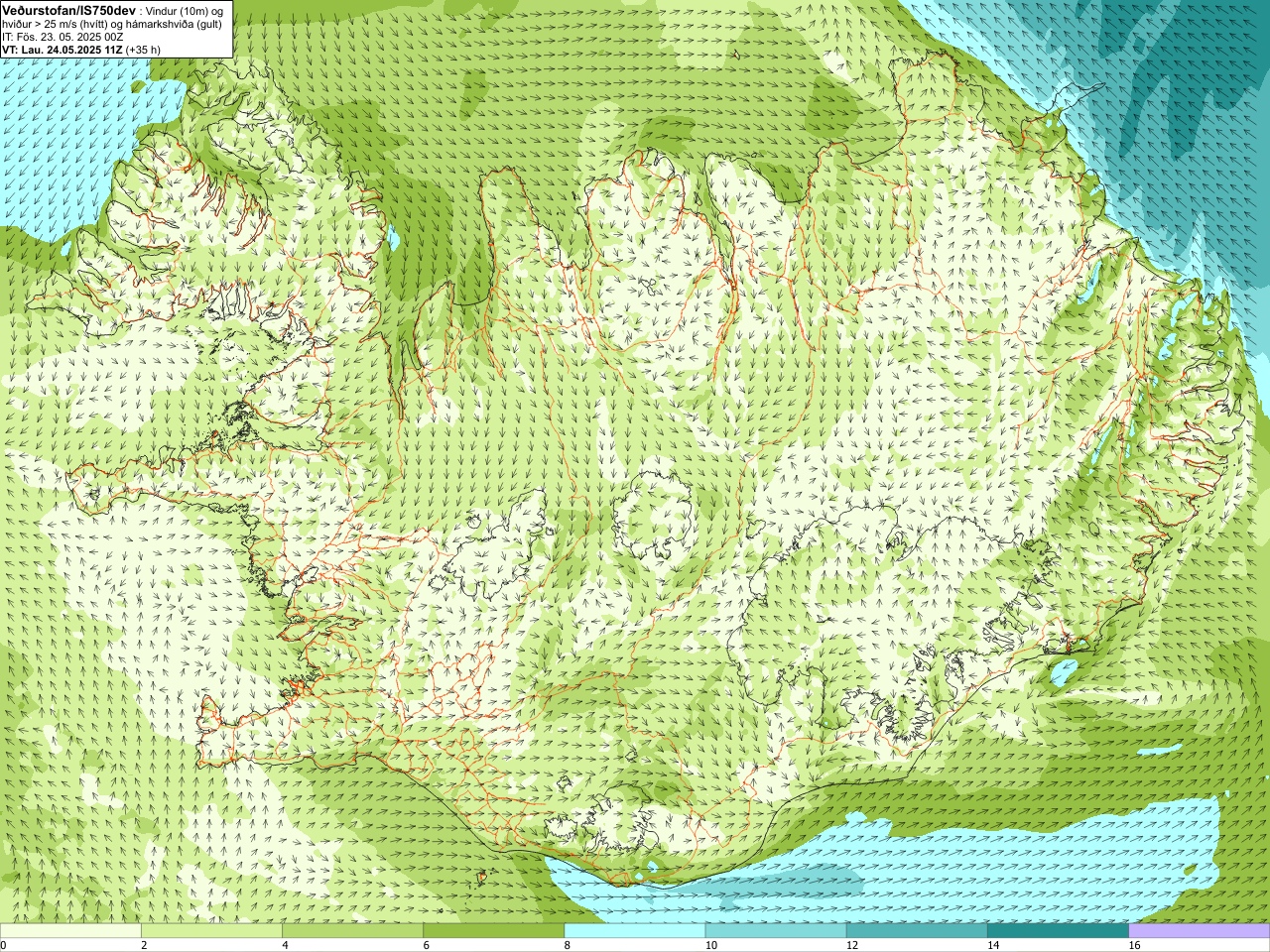This screenshot has height=952, width=1270.
Task: Choose the darker green 6–8 legend swatch
Action: [494, 931]
